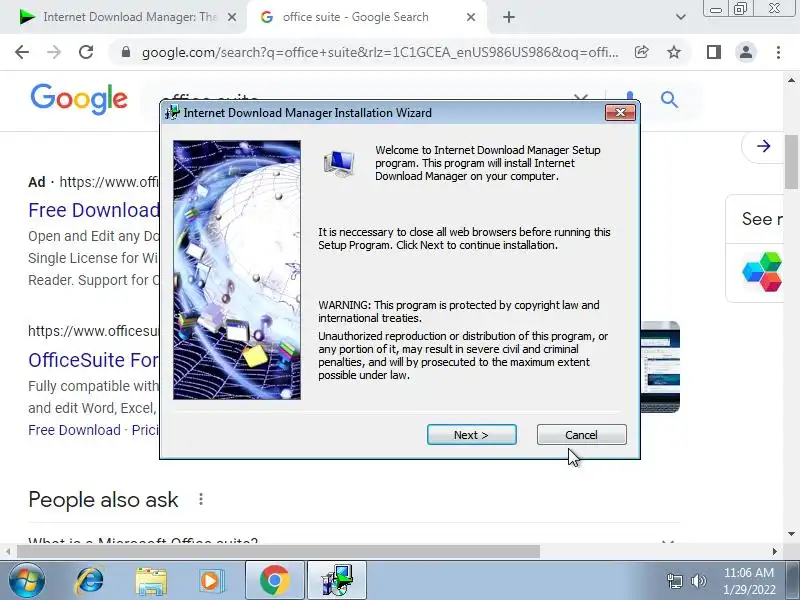
Task: Click the horizontal scrollbar thumb
Action: click(x=278, y=552)
